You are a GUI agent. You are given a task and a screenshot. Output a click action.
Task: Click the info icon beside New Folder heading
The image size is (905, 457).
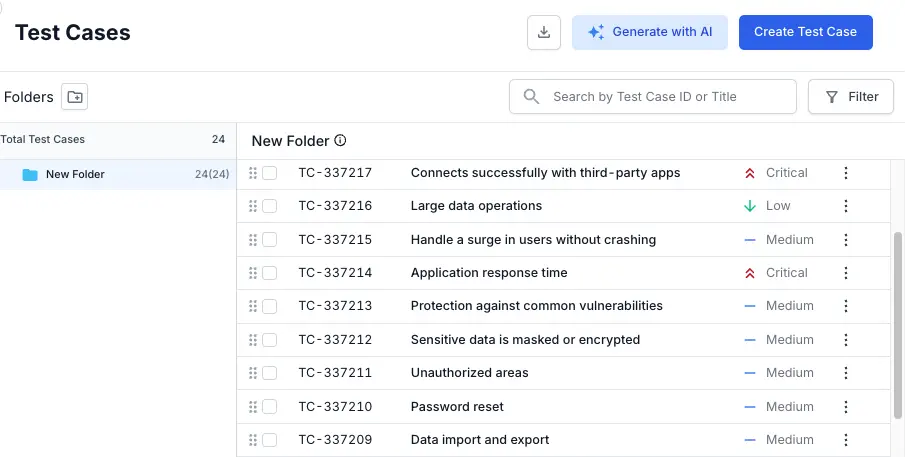[340, 141]
